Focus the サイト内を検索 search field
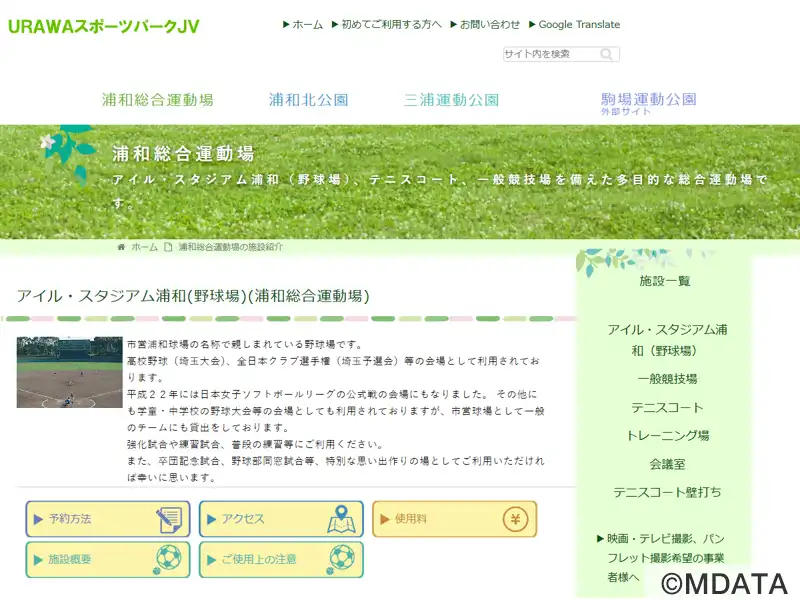 [550, 54]
